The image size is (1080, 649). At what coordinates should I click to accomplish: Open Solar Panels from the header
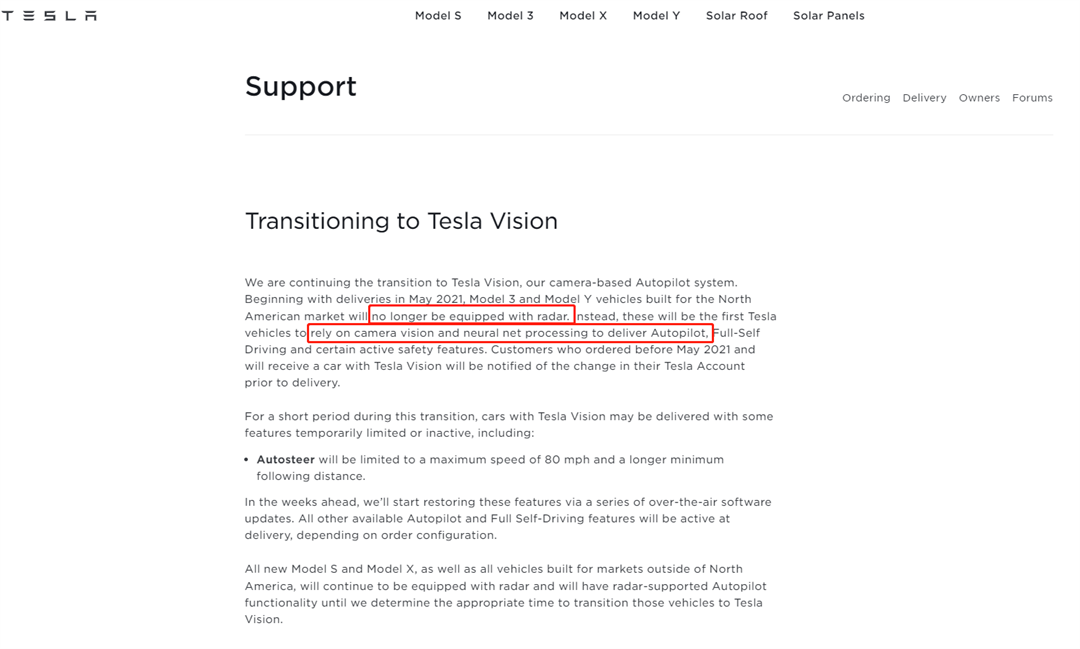[x=828, y=16]
